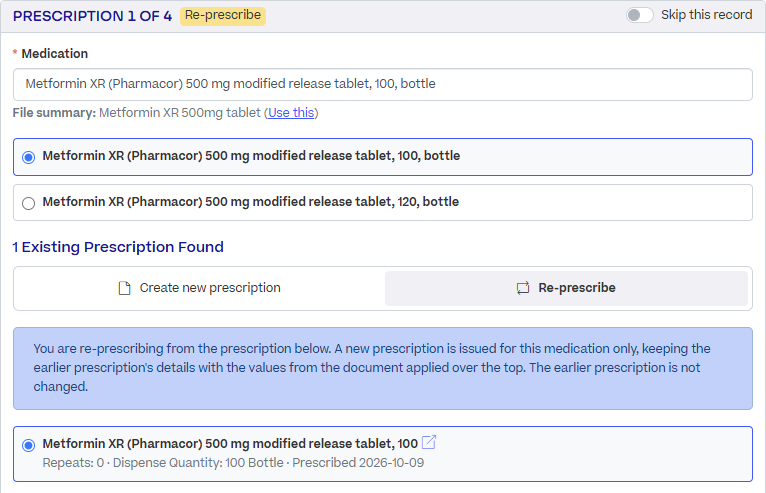Viewport: 766px width, 493px height.
Task: Click the blue re-prescribing info banner
Action: click(383, 368)
